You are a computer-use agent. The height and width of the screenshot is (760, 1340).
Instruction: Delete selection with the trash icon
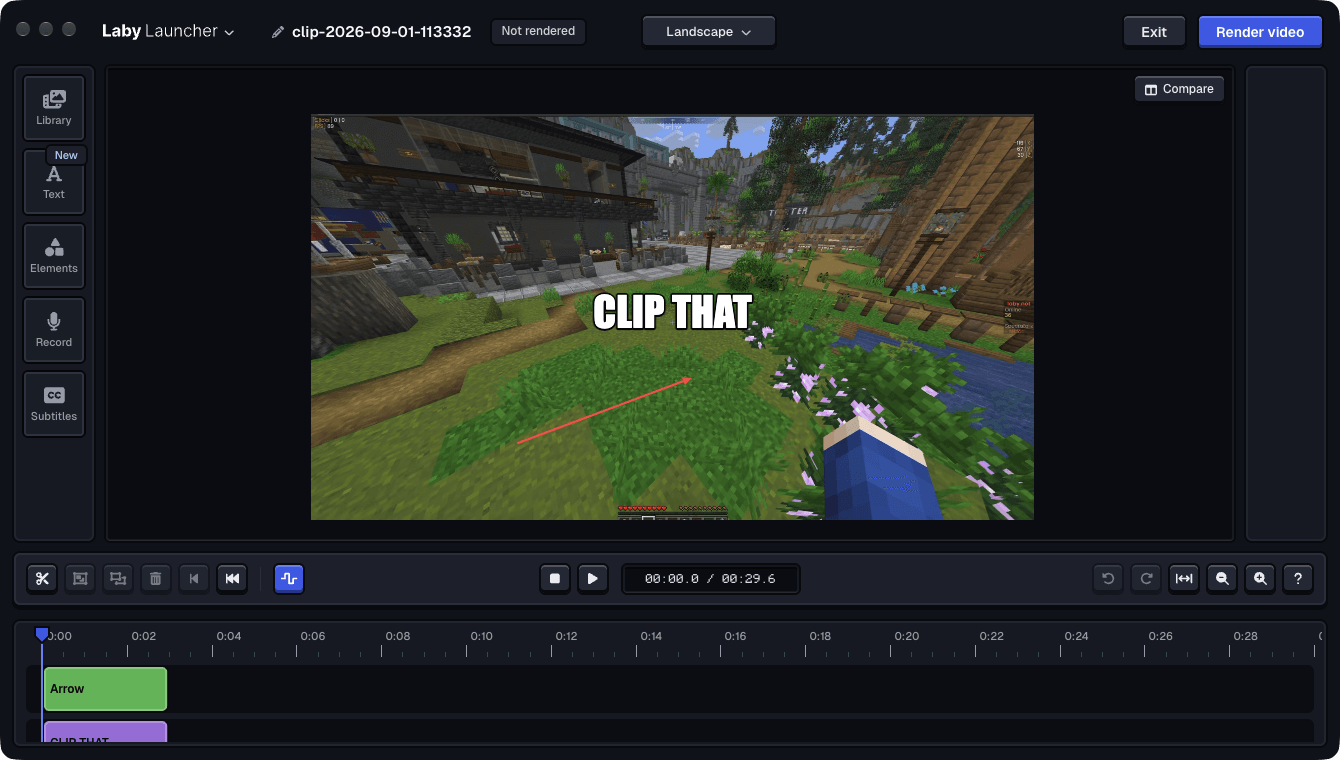click(x=156, y=578)
